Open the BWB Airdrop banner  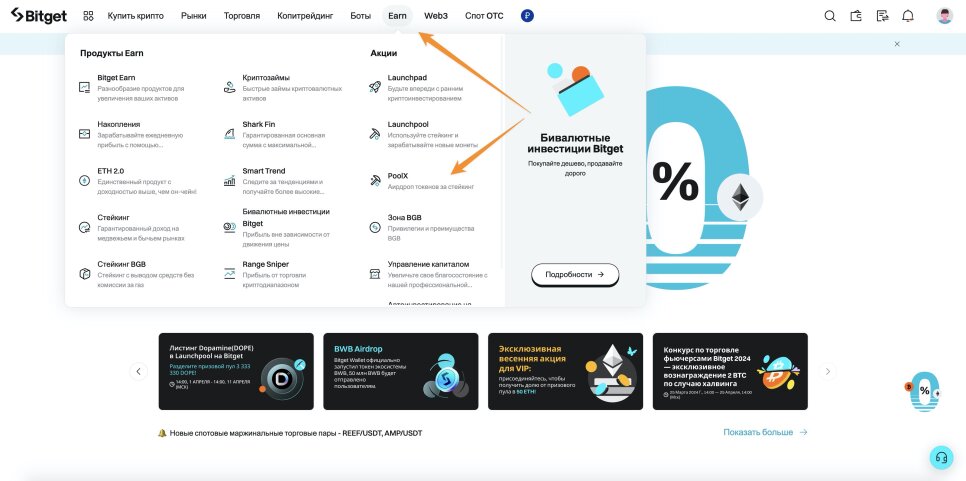pos(400,371)
